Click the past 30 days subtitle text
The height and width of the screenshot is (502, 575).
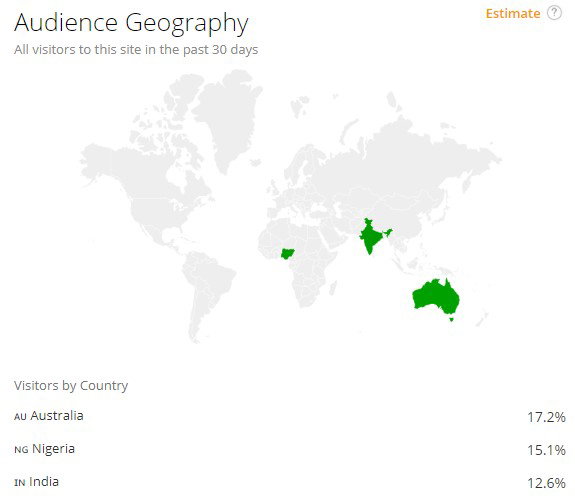pos(220,50)
